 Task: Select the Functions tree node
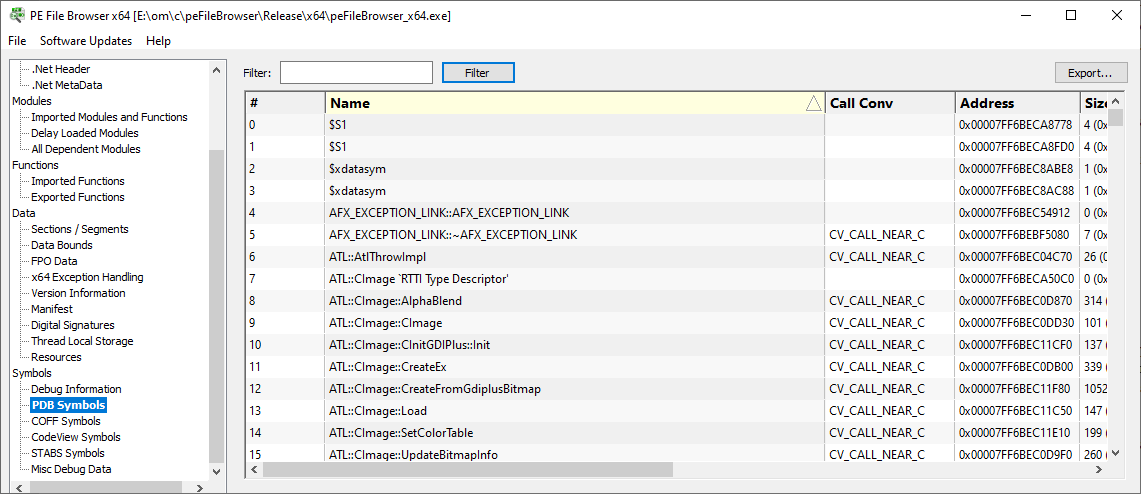click(x=36, y=165)
